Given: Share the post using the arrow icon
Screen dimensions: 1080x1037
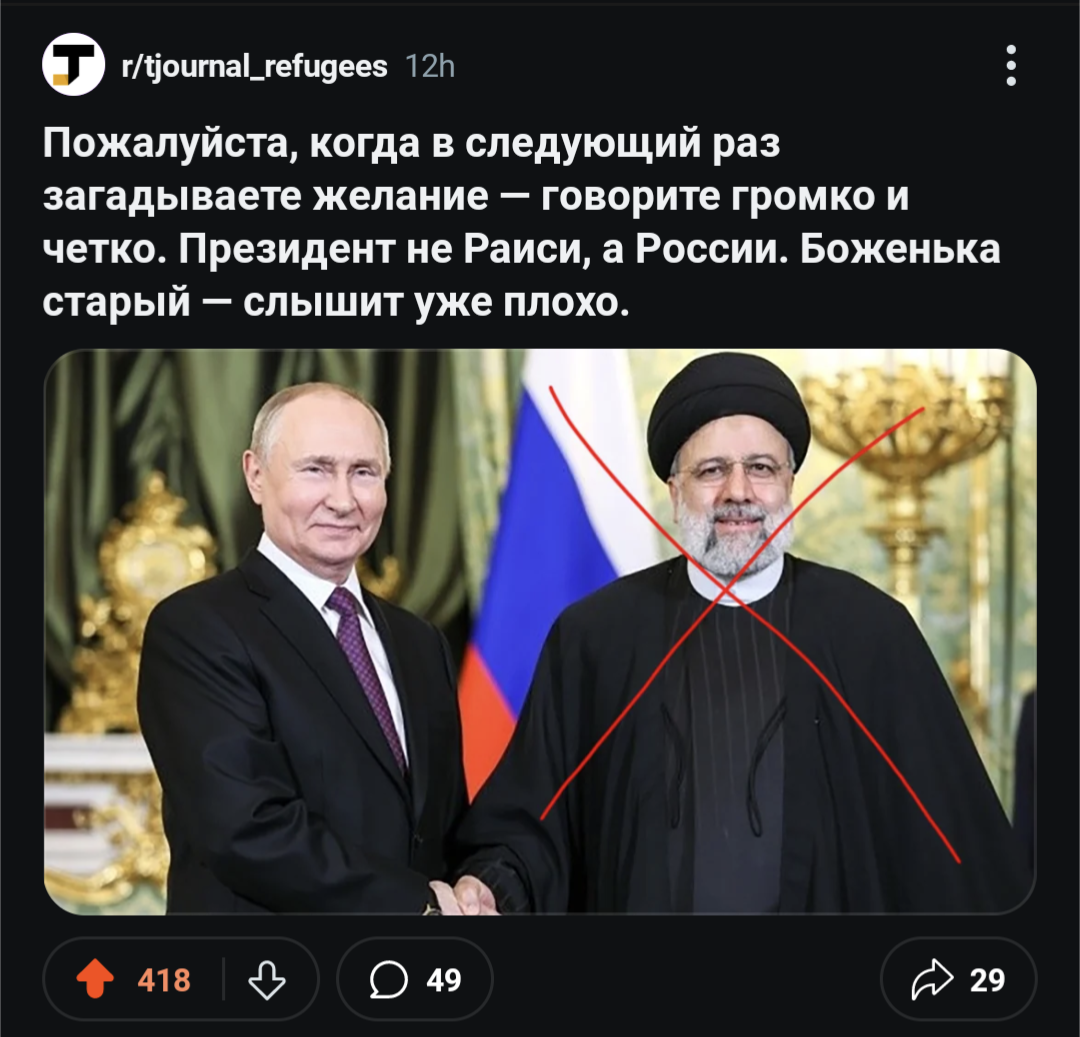Looking at the screenshot, I should (932, 979).
